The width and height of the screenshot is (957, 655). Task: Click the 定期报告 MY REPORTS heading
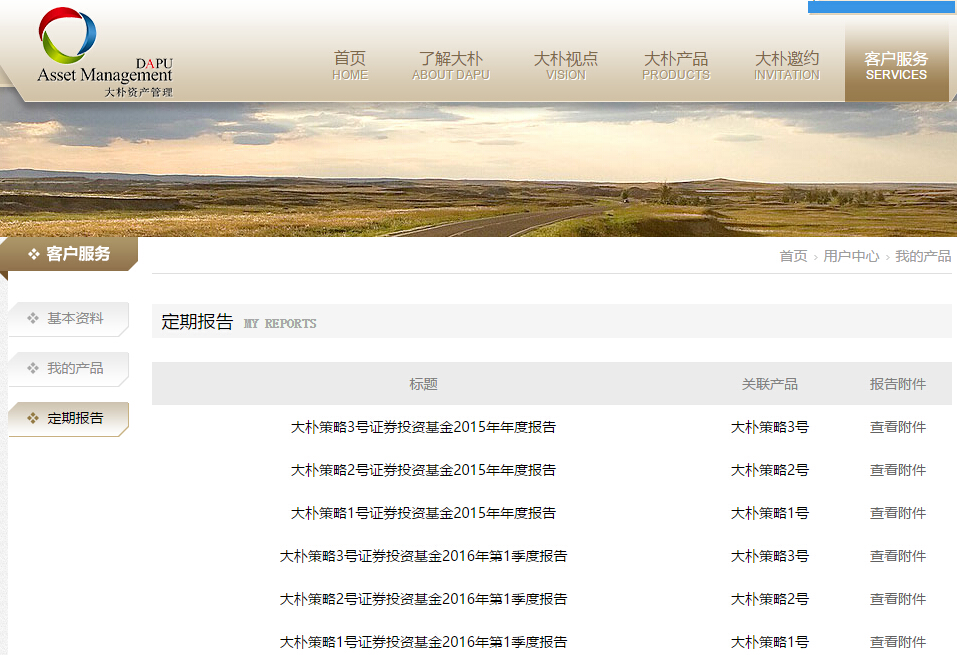pos(239,322)
